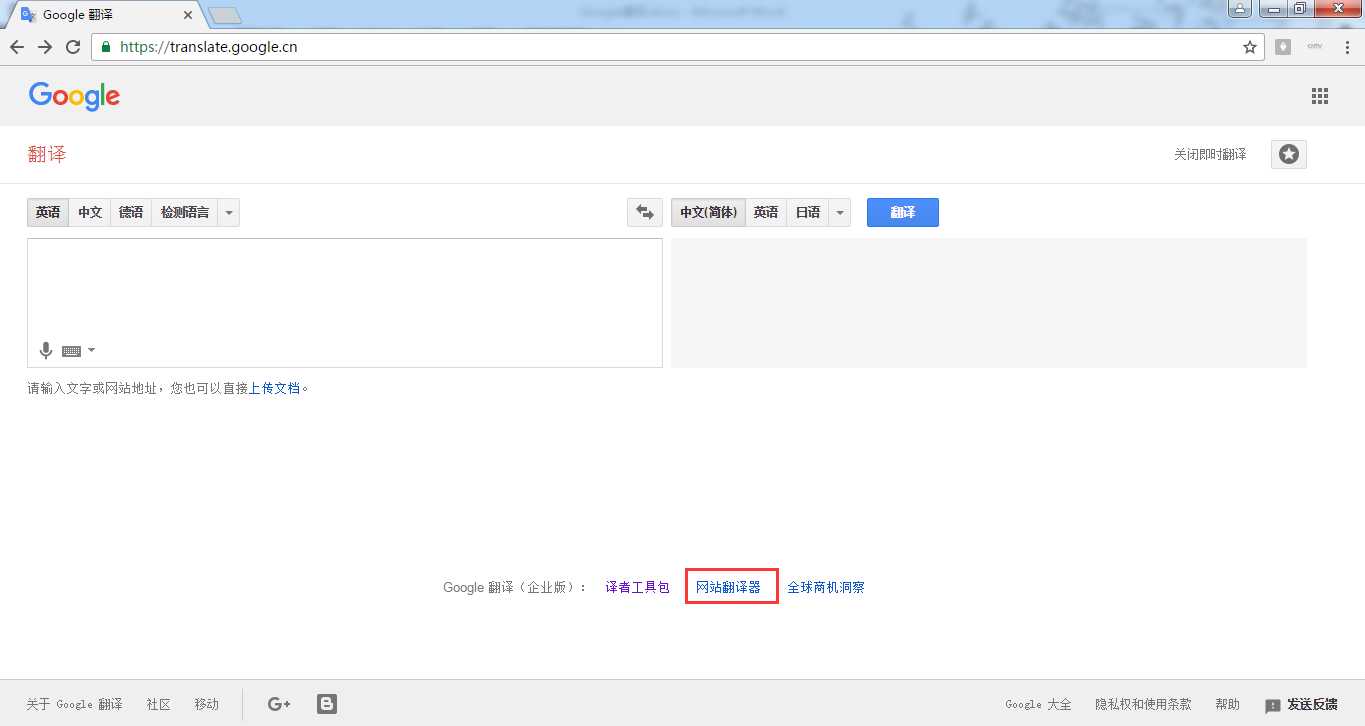Viewport: 1365px width, 726px height.
Task: Swap languages with the arrows icon
Action: pos(645,212)
